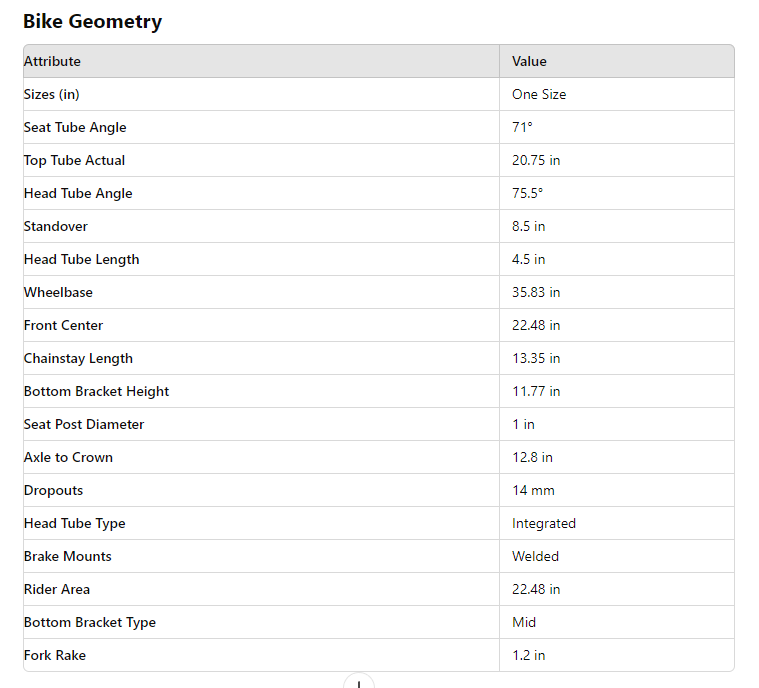Select the Top Tube Actual label

click(x=74, y=160)
